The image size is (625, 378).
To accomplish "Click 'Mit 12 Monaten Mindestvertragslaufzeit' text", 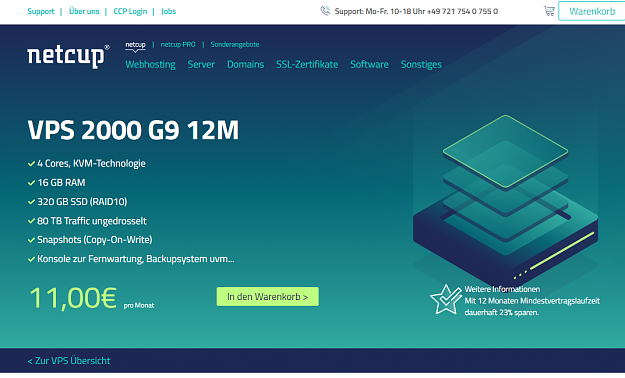I will (532, 301).
